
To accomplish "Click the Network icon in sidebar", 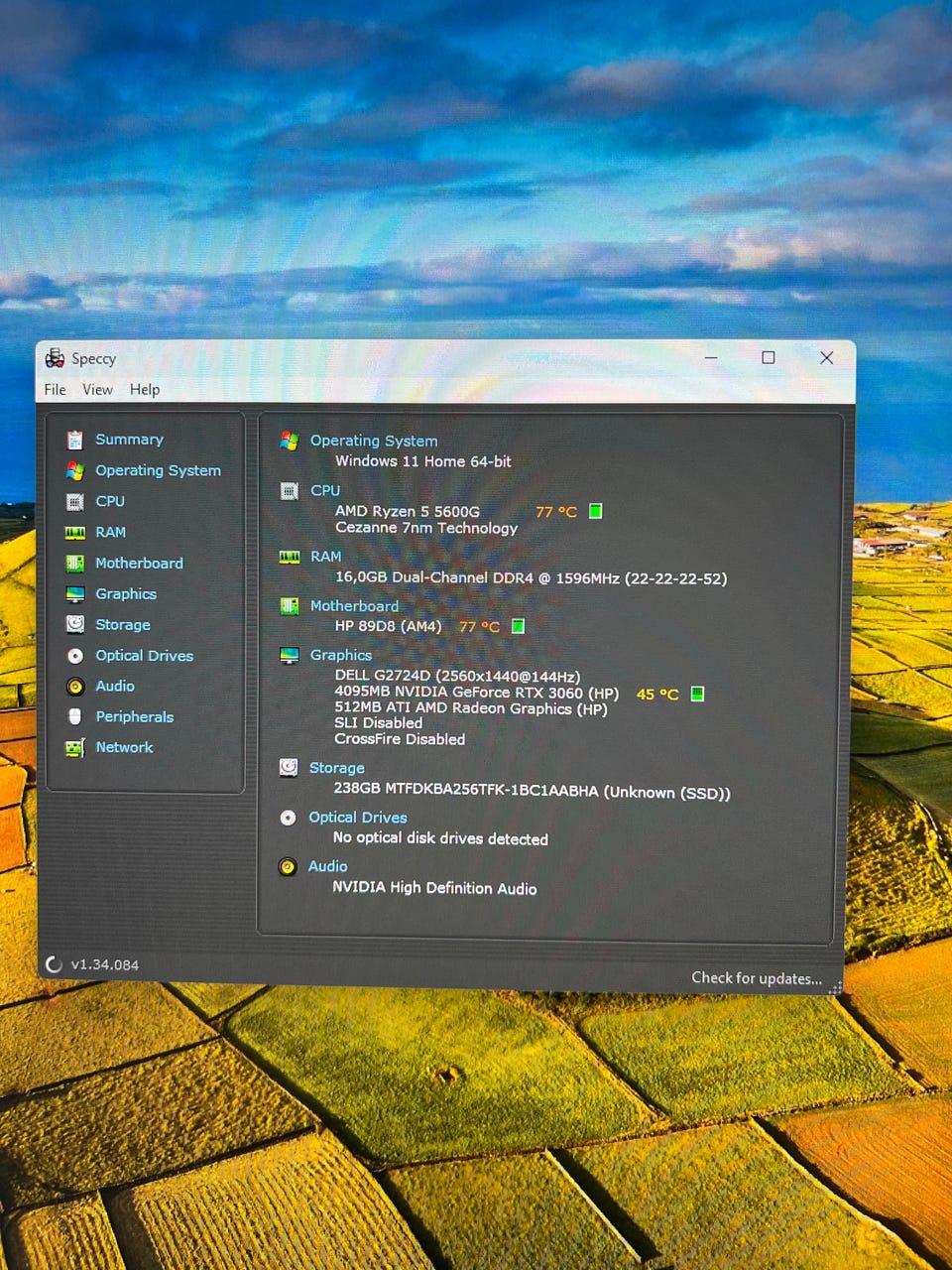I will [x=75, y=747].
